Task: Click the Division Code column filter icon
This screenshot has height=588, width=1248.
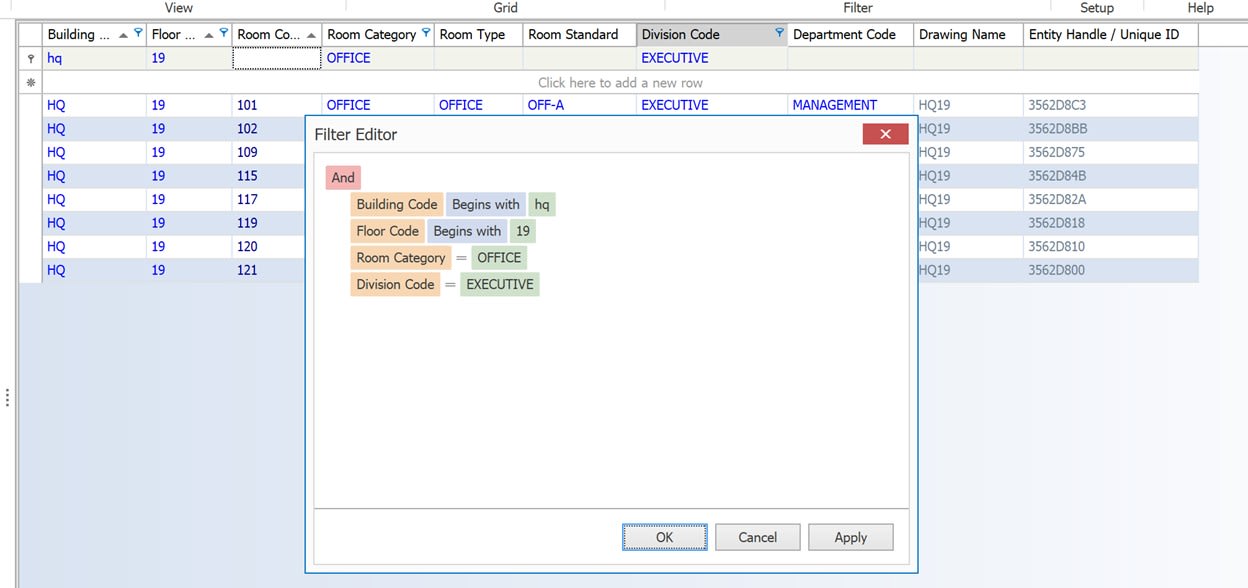Action: [x=779, y=33]
